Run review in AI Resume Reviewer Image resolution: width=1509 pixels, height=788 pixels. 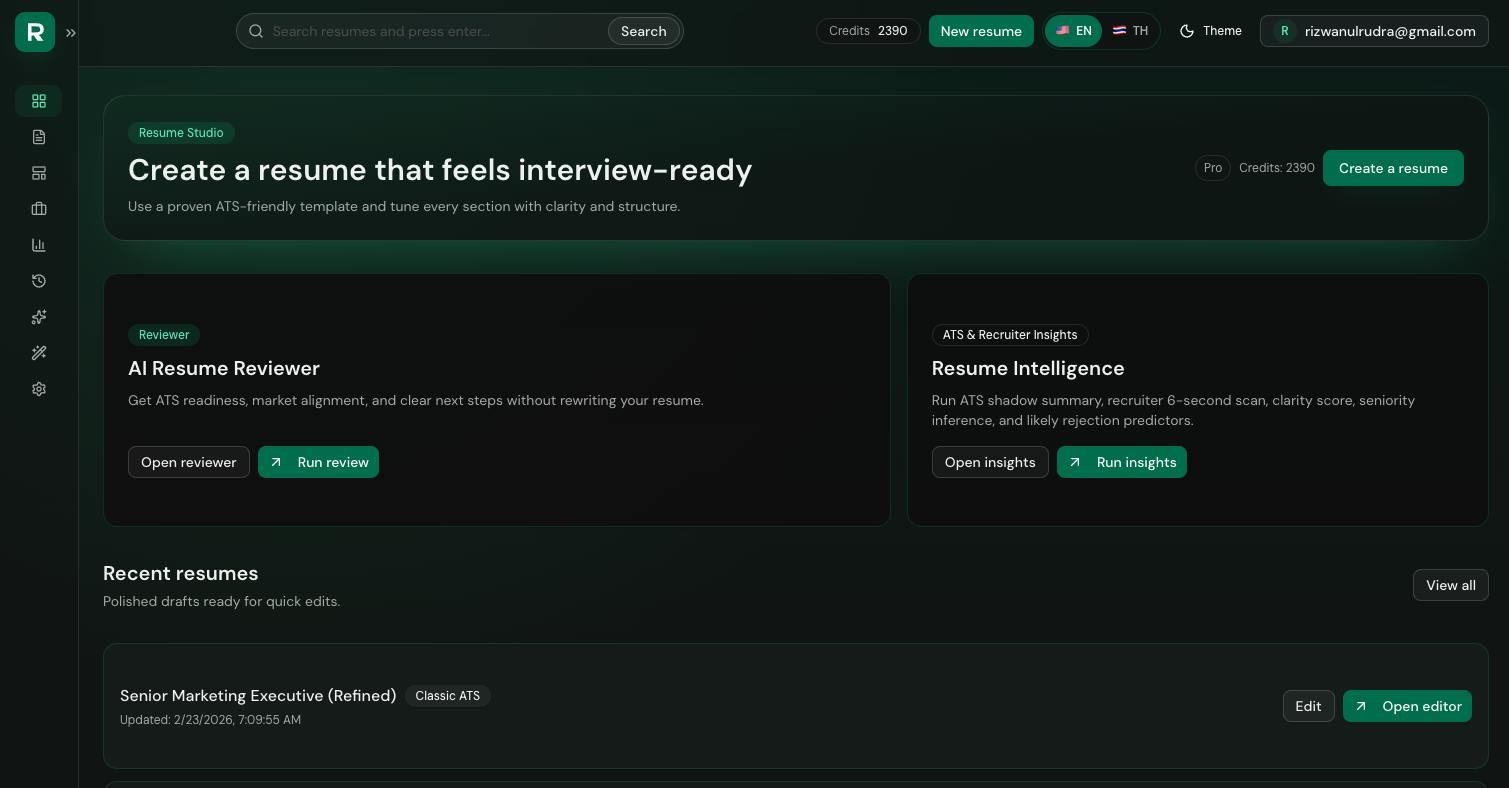point(318,462)
